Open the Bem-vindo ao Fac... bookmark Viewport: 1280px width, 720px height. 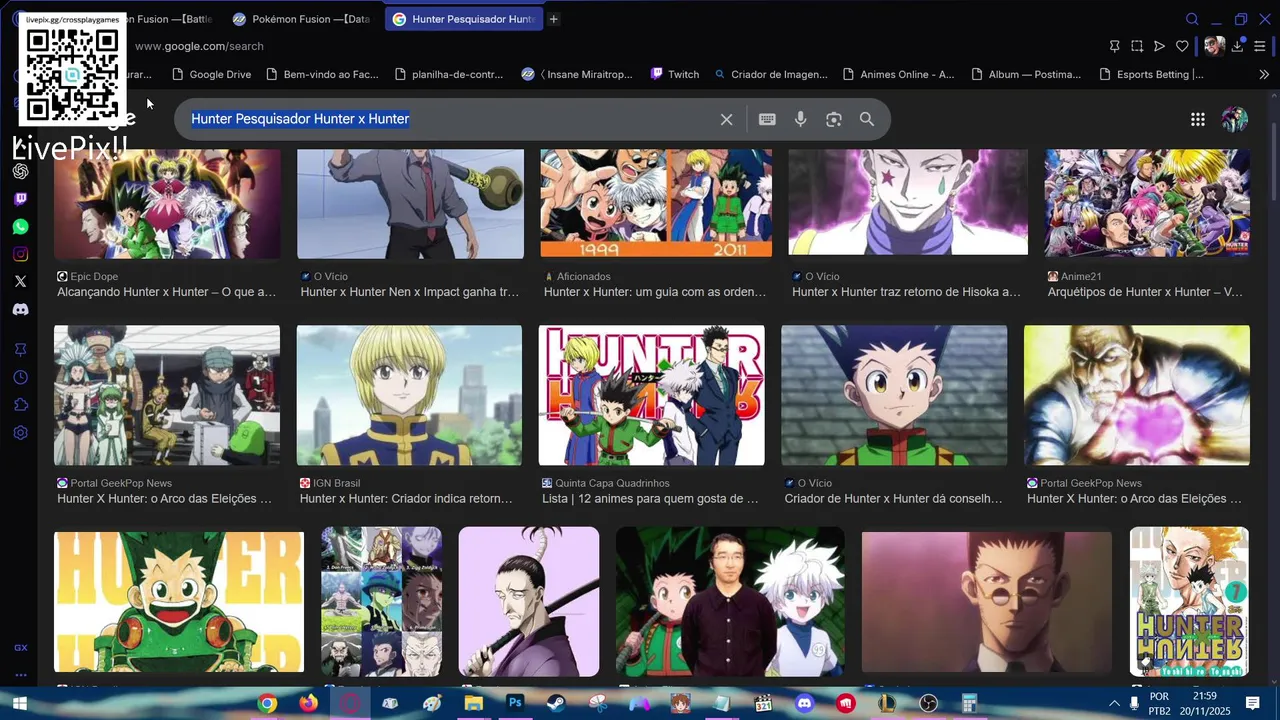321,74
